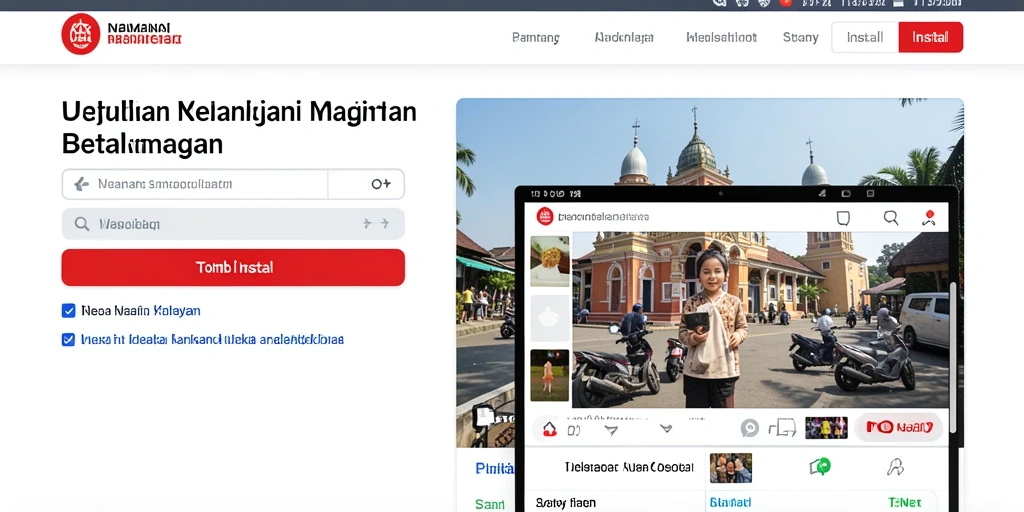Click the red home icon in mockup toolbar
Viewport: 1024px width, 512px height.
(x=550, y=428)
